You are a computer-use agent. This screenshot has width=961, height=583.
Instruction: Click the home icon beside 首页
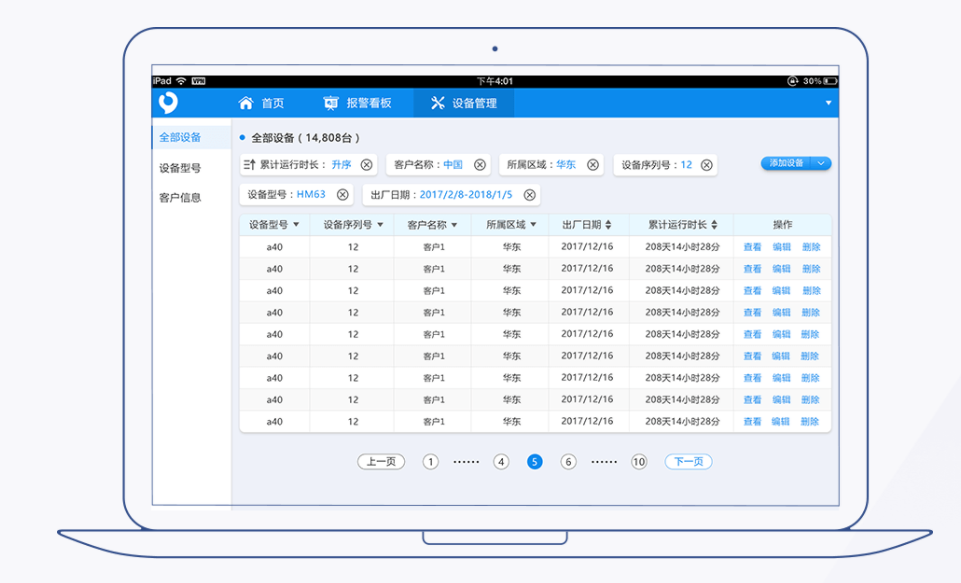(x=246, y=103)
